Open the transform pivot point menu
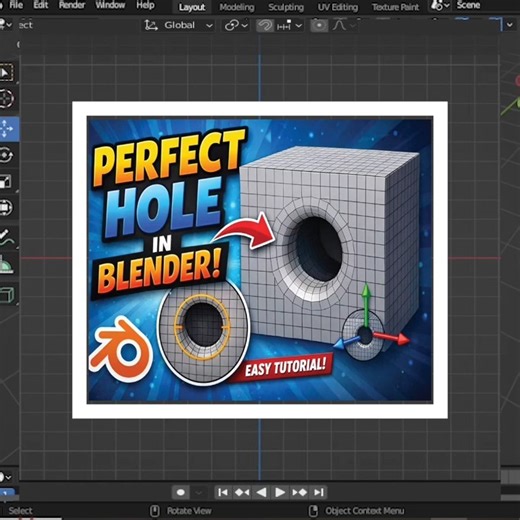 tap(236, 25)
